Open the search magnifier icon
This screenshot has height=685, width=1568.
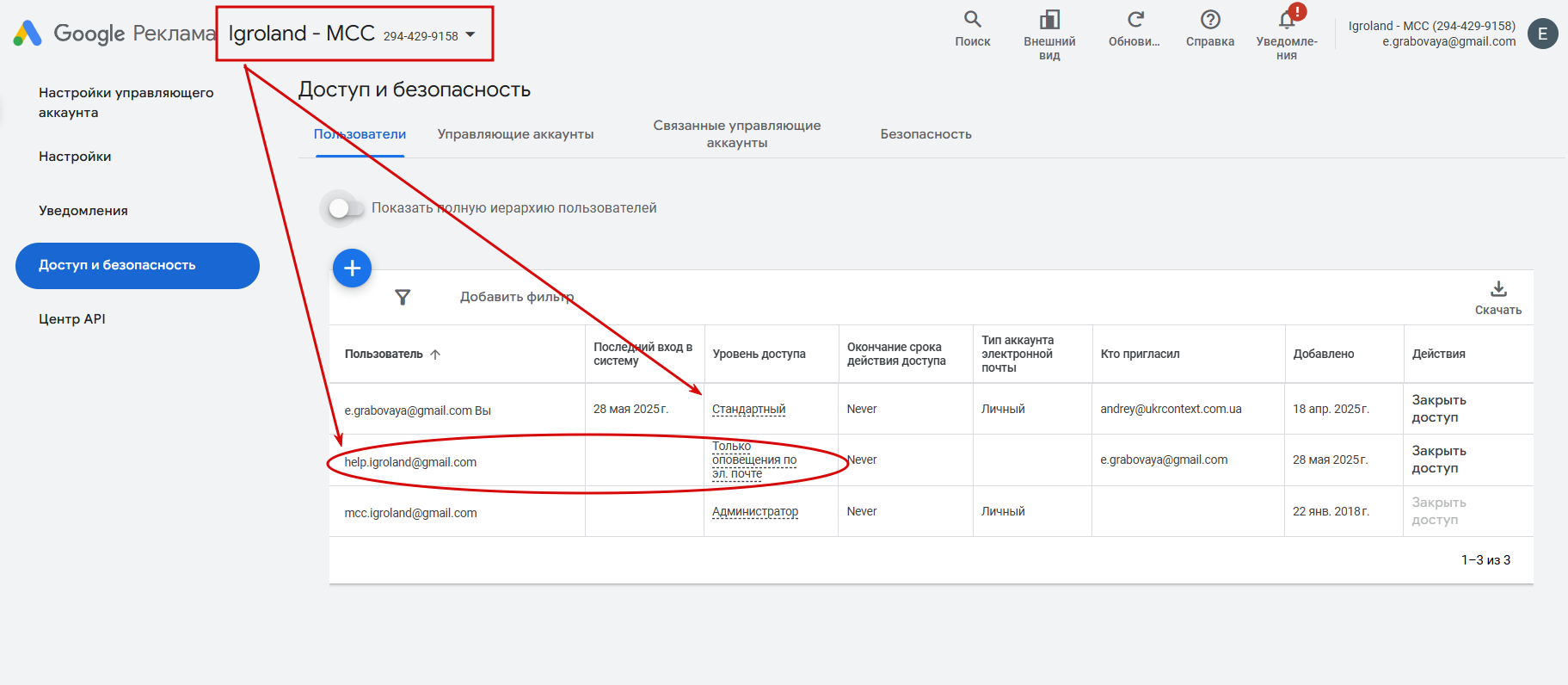click(x=972, y=19)
